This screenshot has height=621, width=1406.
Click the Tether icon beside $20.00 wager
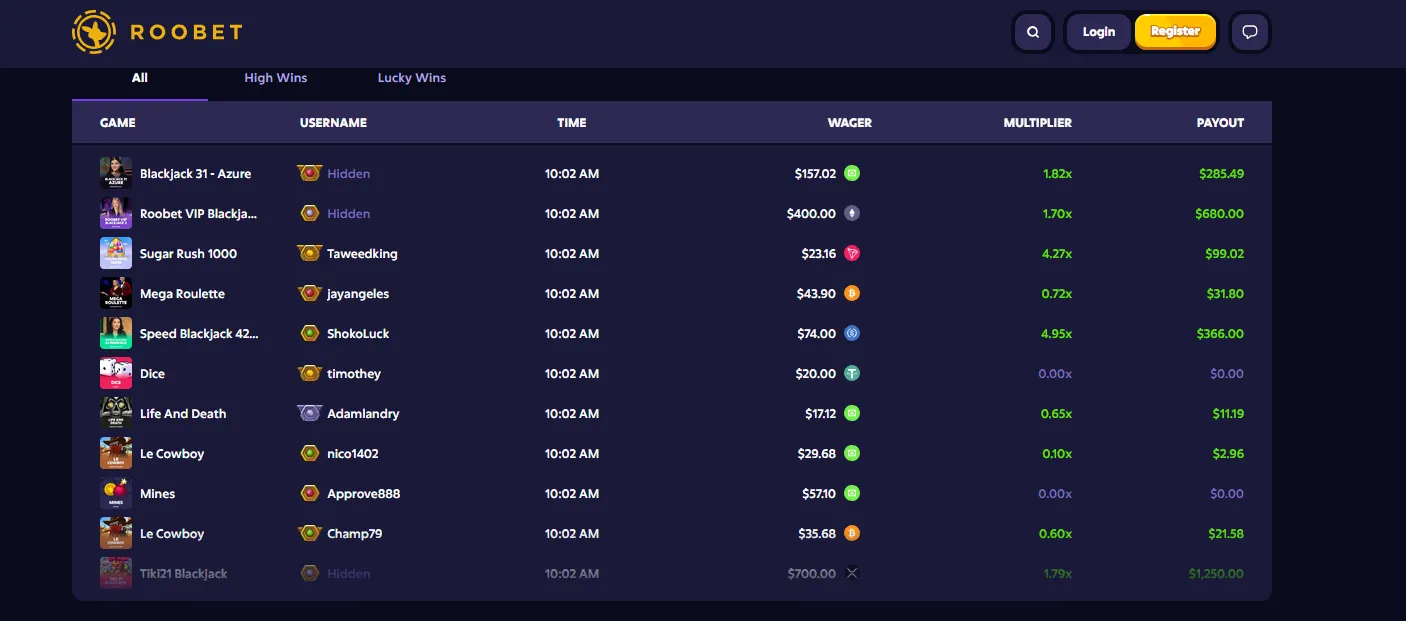tap(852, 374)
